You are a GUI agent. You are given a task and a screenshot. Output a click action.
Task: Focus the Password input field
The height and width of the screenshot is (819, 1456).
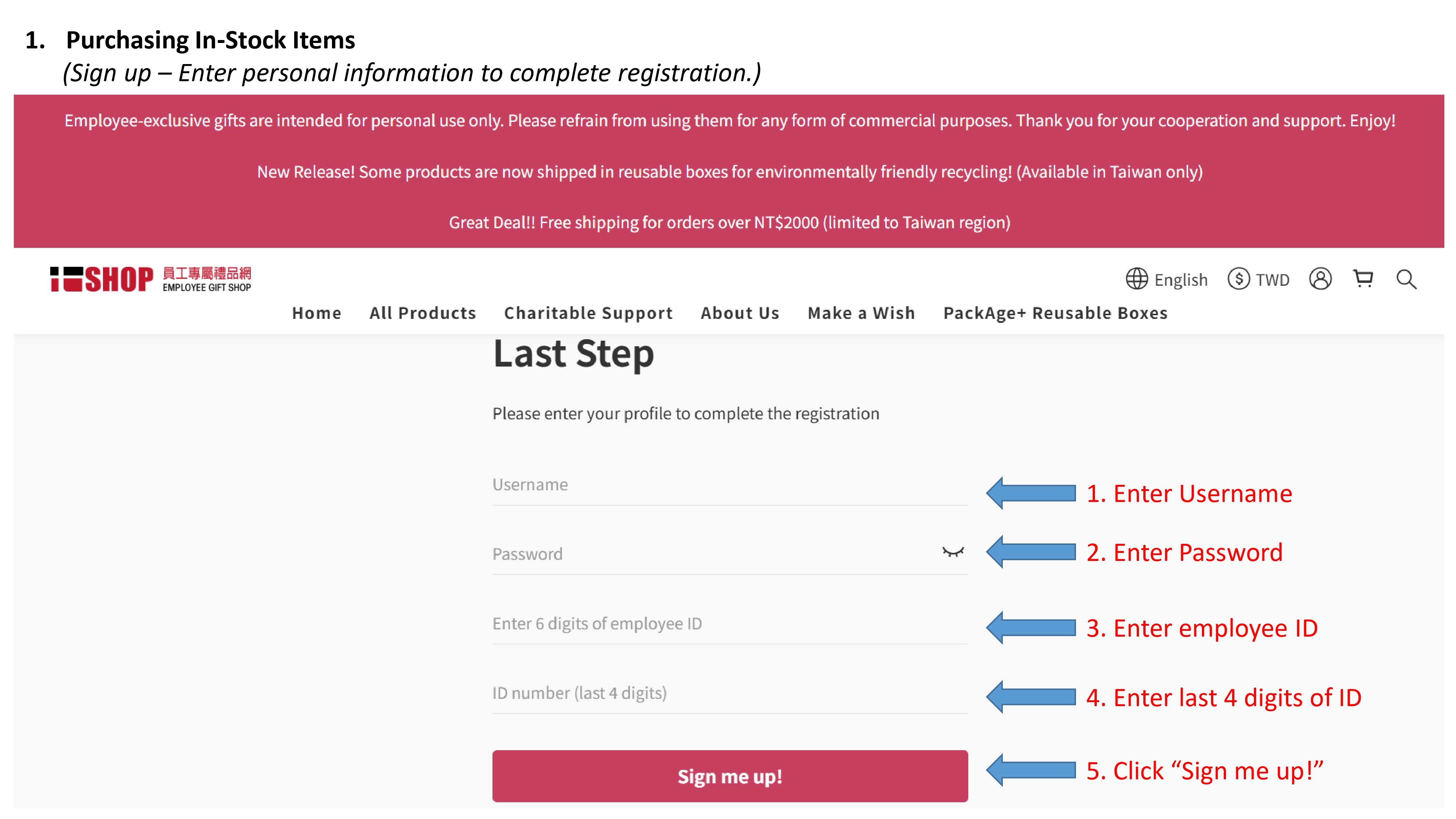[730, 554]
